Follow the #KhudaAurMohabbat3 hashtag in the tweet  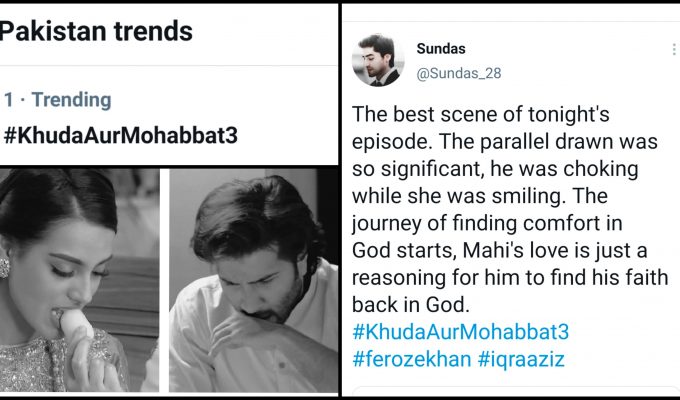[462, 331]
